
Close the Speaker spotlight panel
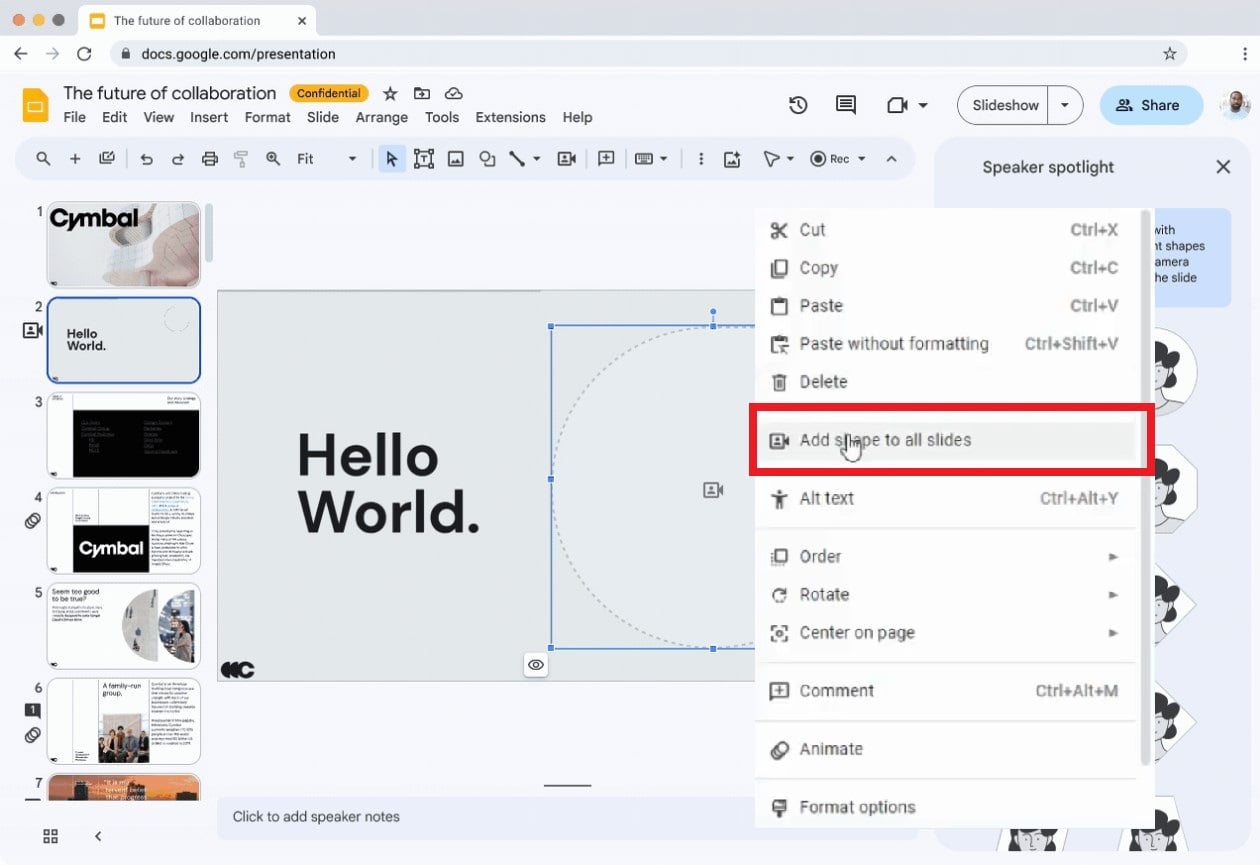pos(1223,167)
